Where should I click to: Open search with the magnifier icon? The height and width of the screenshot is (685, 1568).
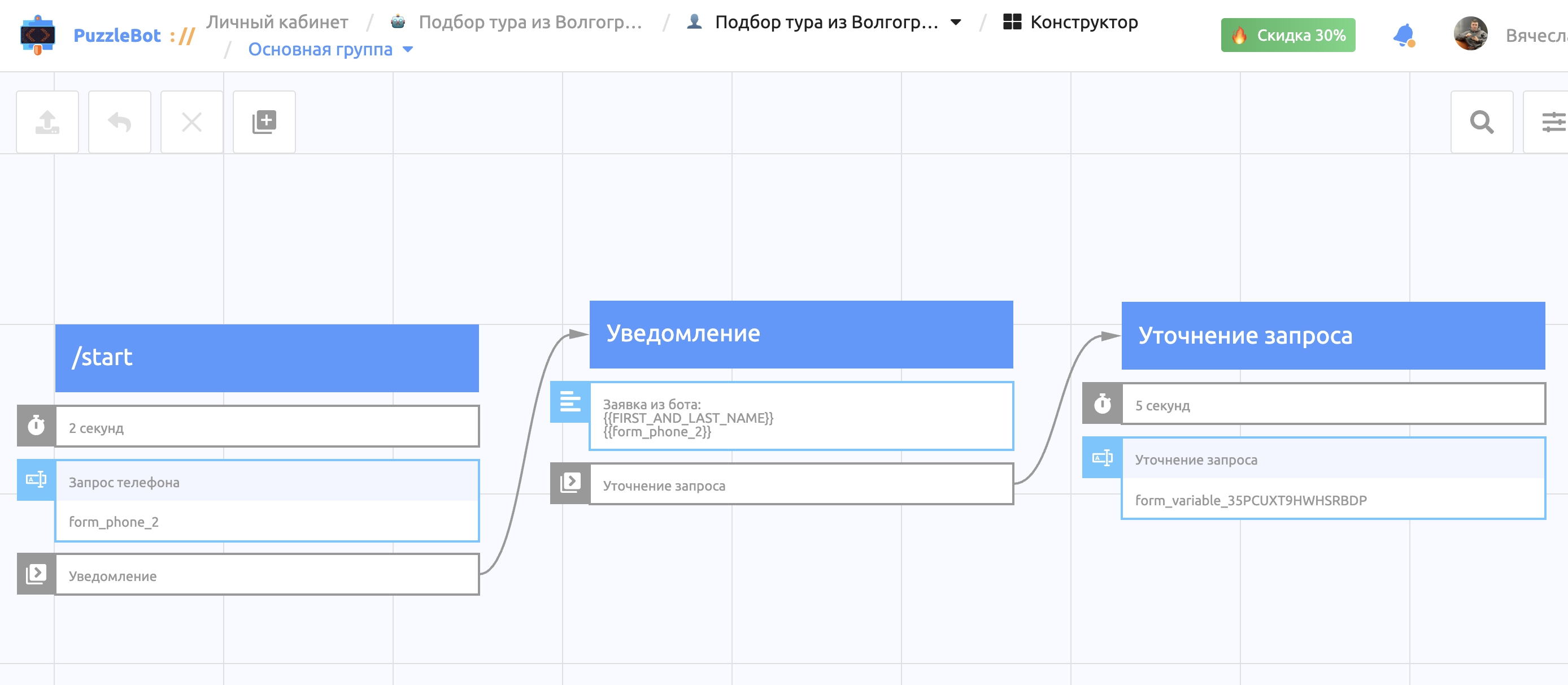(x=1482, y=122)
